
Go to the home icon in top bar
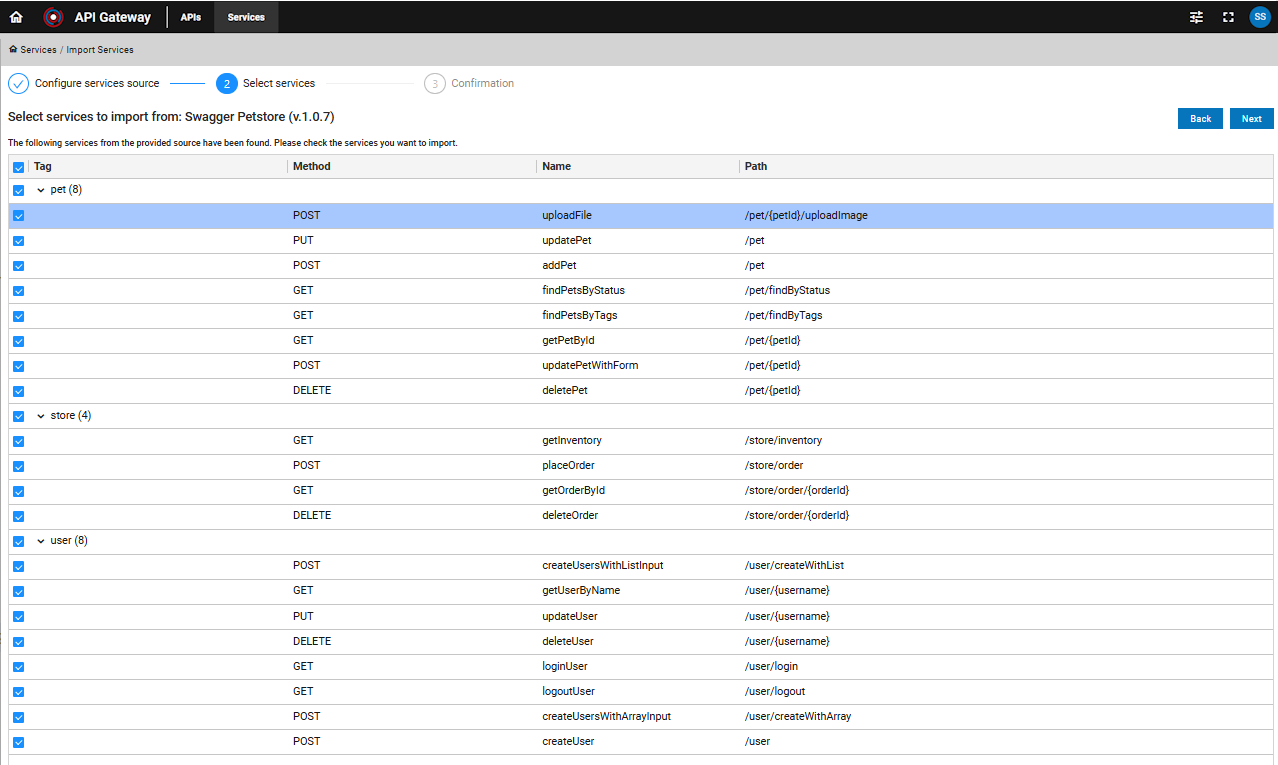(16, 17)
